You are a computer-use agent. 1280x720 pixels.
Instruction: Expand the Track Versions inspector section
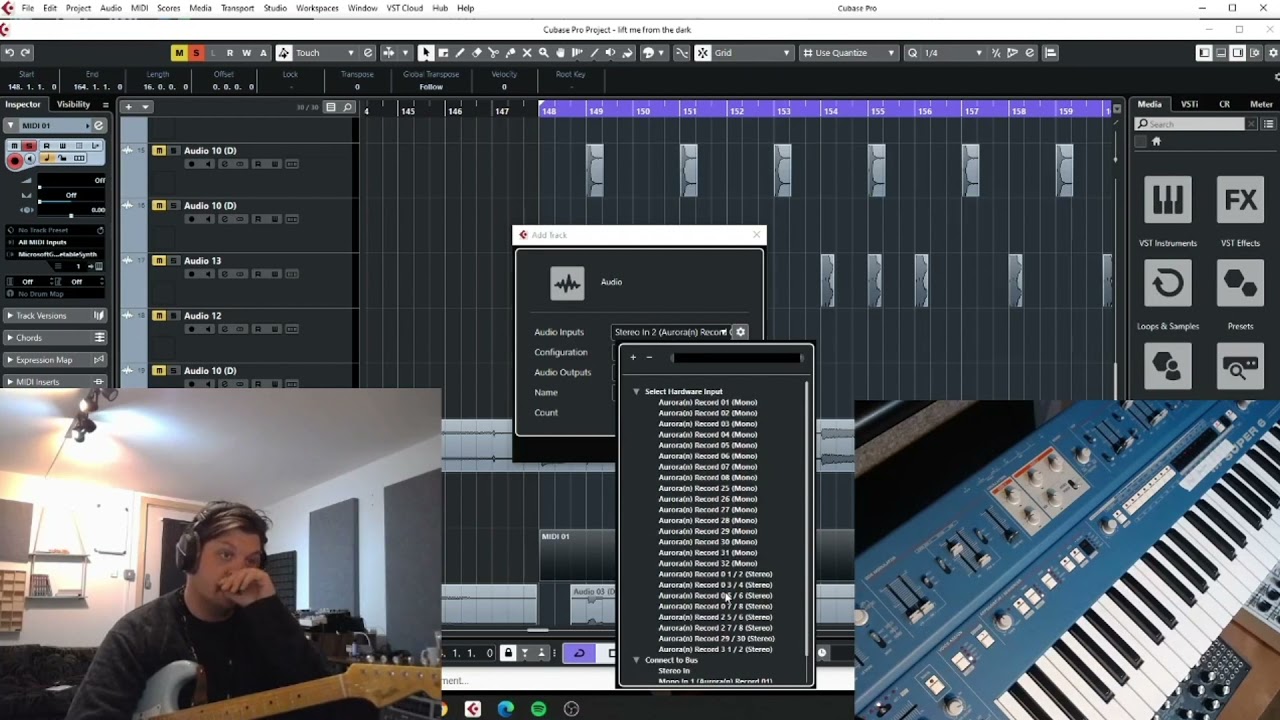56,316
